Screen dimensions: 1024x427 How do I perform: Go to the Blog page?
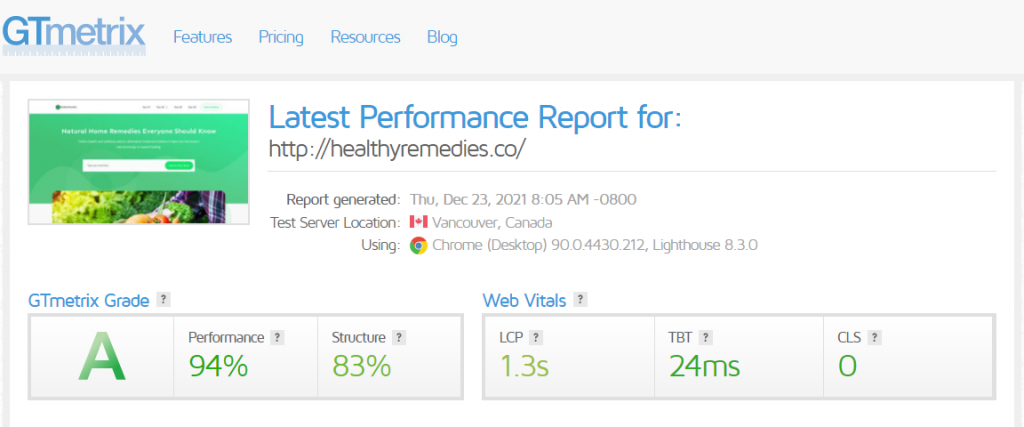click(x=442, y=37)
